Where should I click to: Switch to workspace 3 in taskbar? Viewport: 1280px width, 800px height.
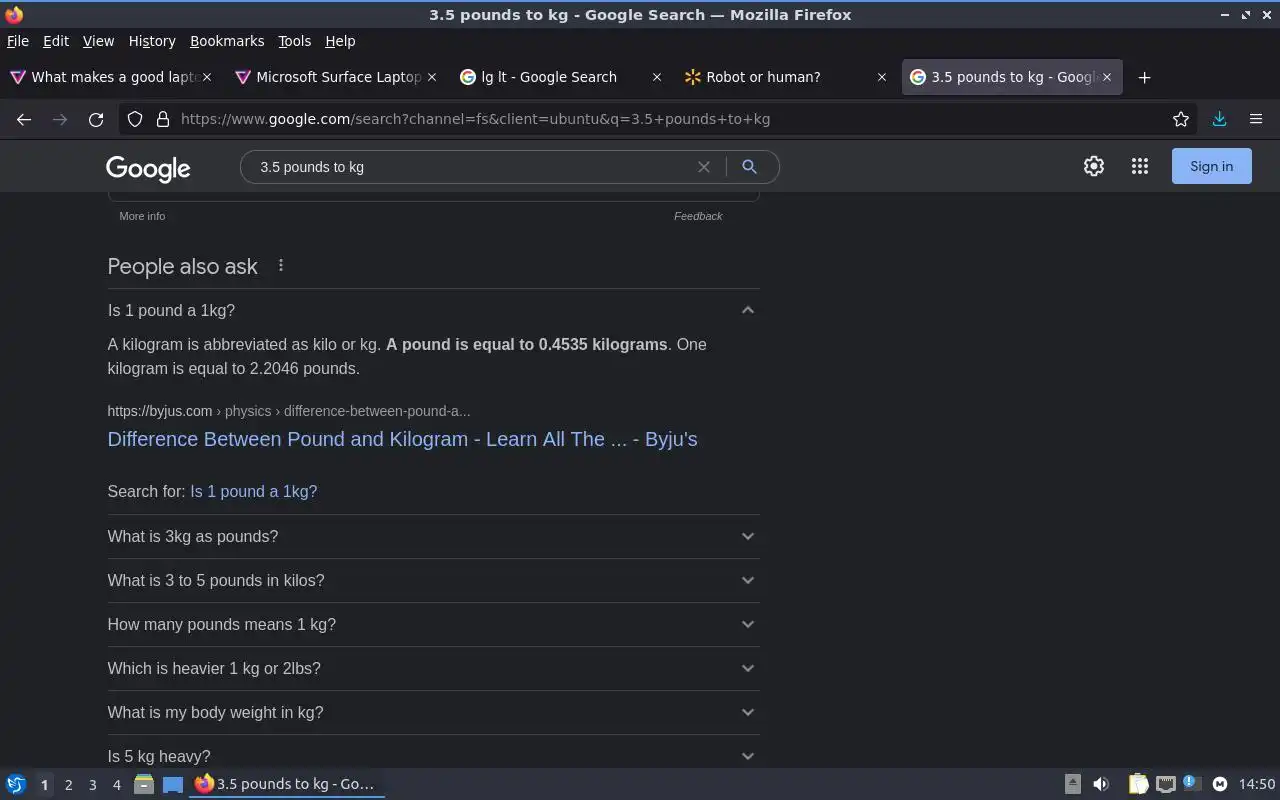click(92, 785)
